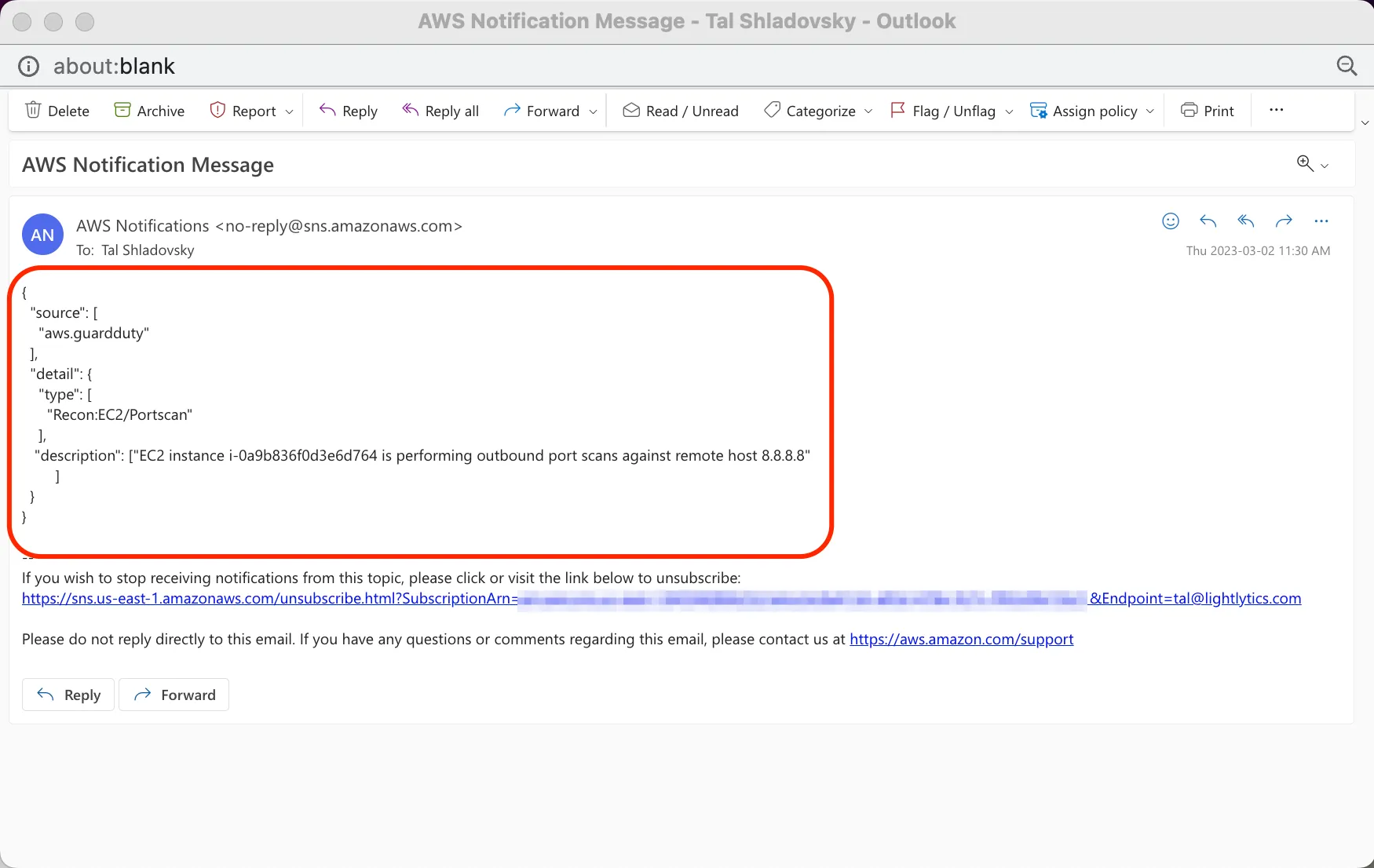Click the zoom magnifier in message header

1305,163
